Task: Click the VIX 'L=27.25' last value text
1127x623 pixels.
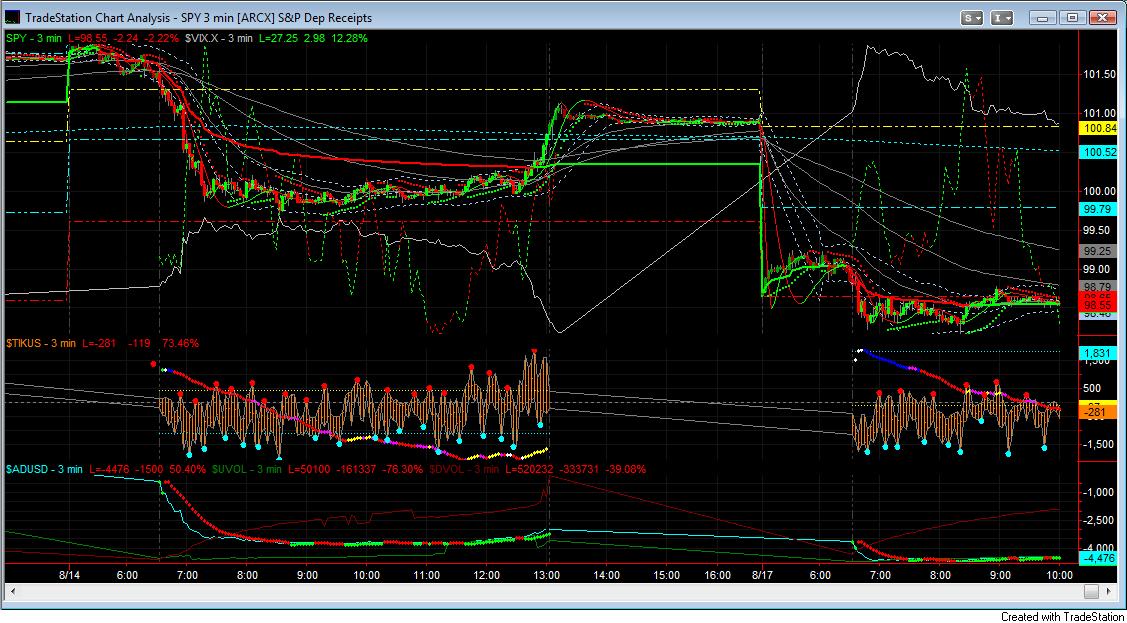Action: click(x=277, y=37)
